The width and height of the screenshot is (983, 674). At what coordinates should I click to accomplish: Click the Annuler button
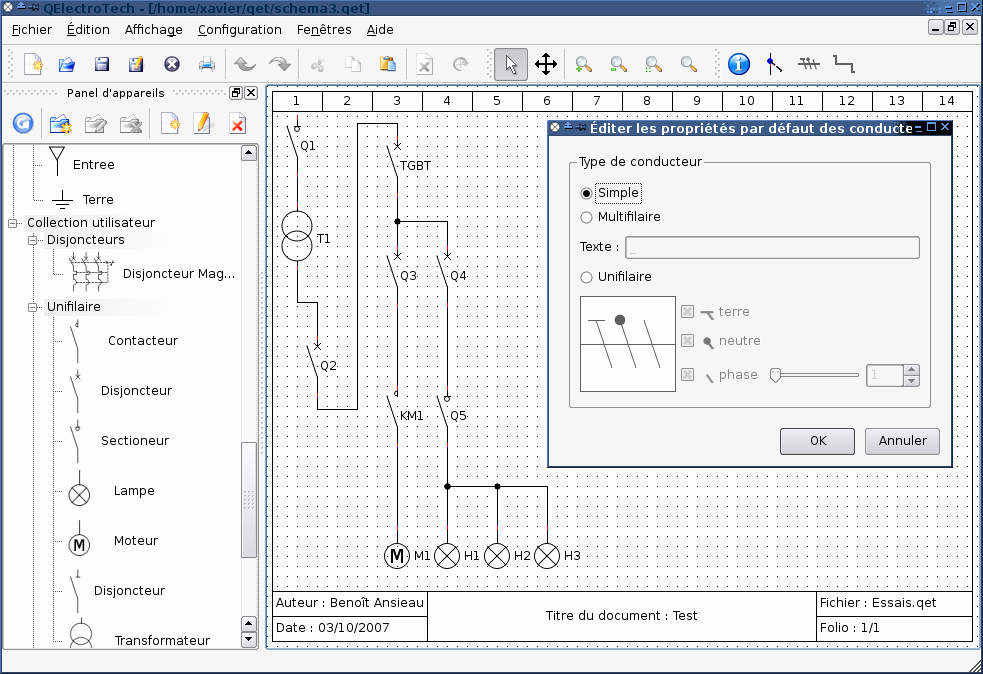pyautogui.click(x=902, y=441)
